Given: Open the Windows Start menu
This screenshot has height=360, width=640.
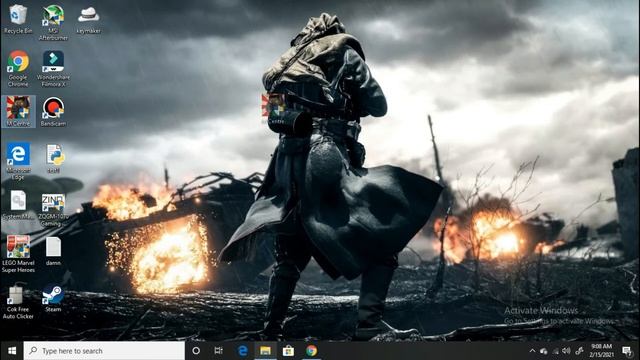Looking at the screenshot, I should coord(11,351).
